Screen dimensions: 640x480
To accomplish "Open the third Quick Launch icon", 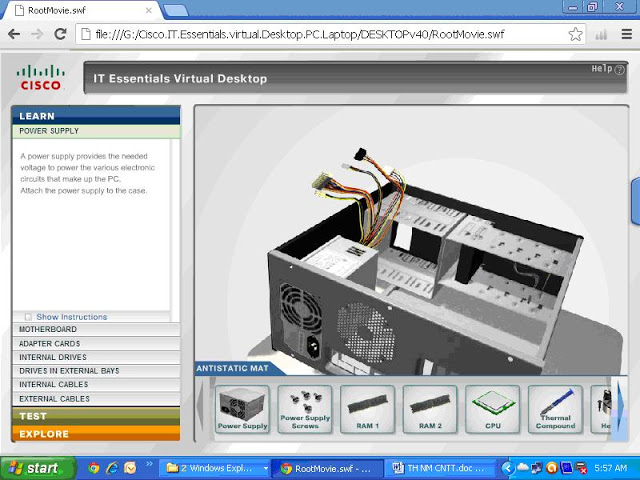I will pyautogui.click(x=130, y=468).
